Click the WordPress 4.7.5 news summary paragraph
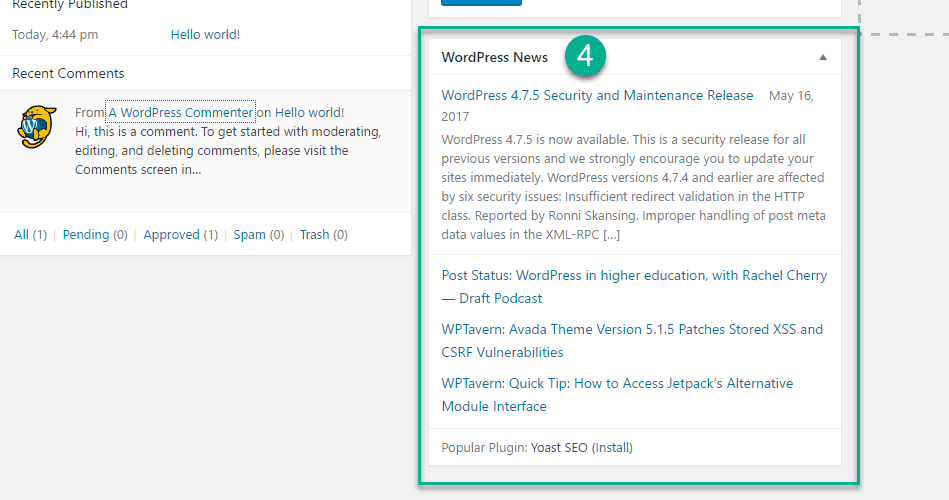The width and height of the screenshot is (949, 500). 633,186
